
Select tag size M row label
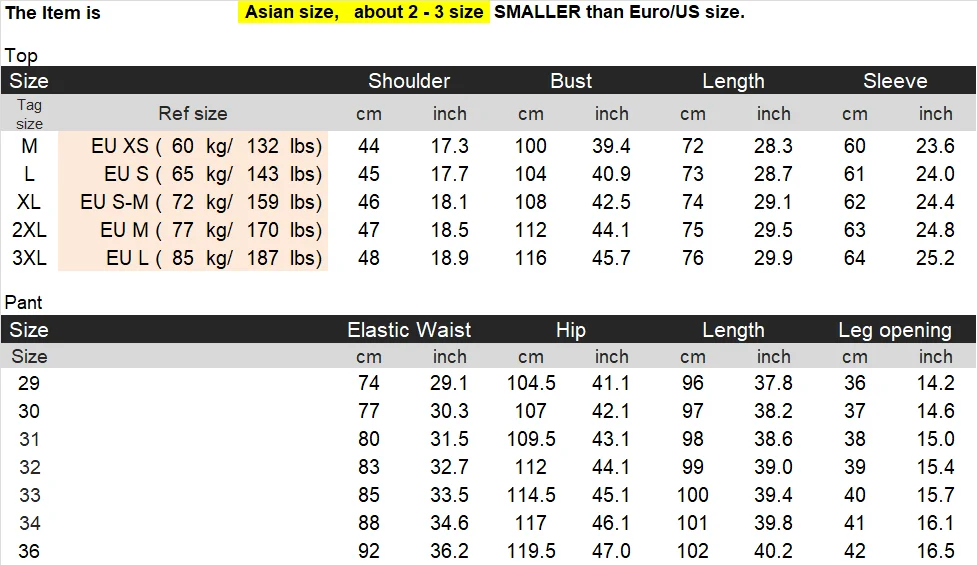point(29,146)
